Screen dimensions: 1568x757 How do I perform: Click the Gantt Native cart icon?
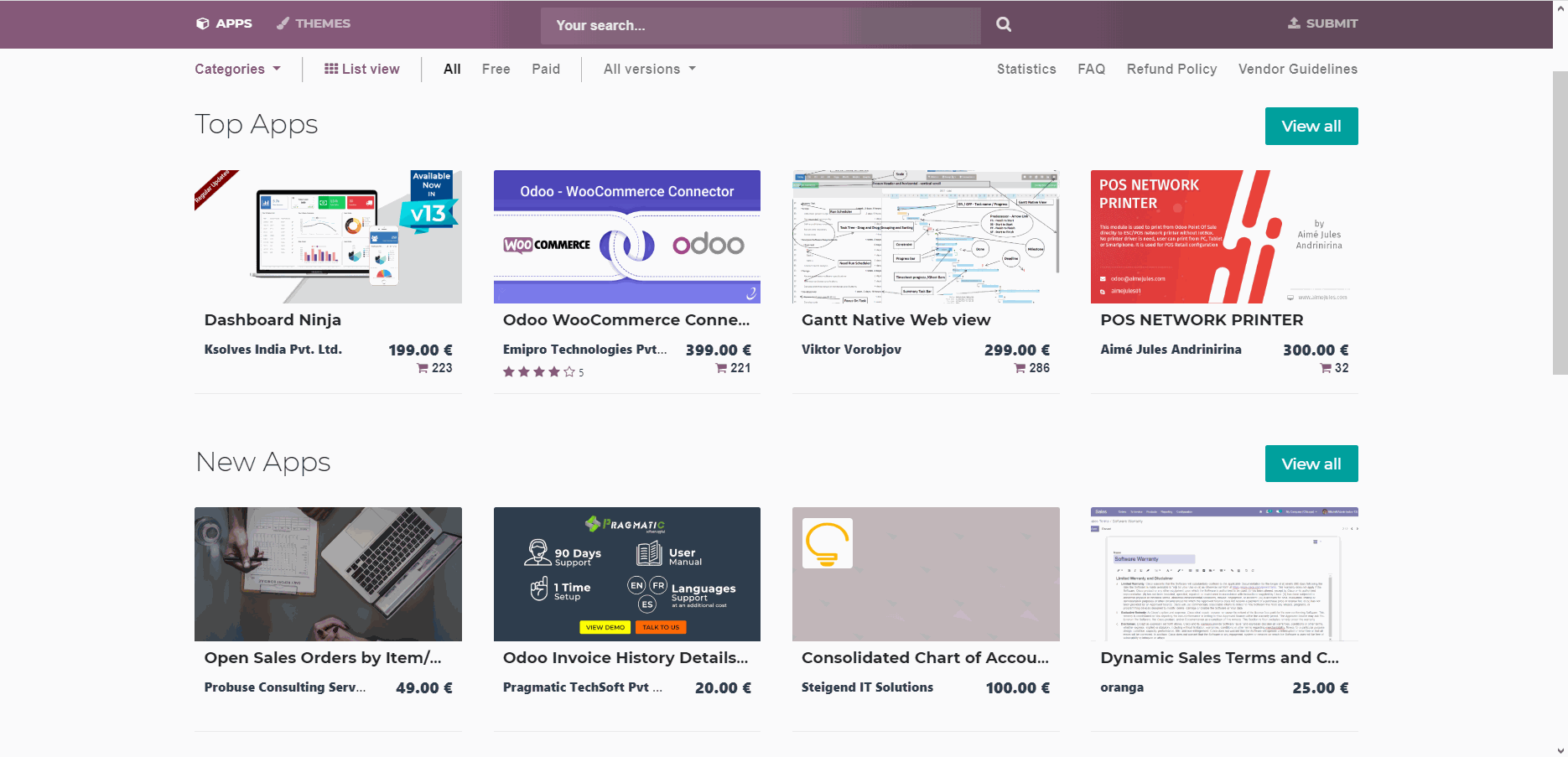click(x=1020, y=368)
